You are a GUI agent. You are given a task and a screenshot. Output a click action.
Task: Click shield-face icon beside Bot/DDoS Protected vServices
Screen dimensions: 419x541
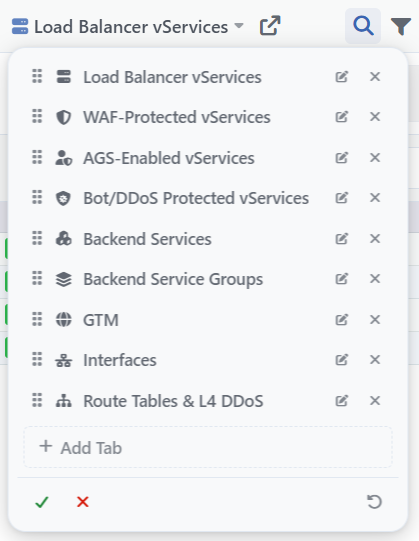(x=64, y=198)
